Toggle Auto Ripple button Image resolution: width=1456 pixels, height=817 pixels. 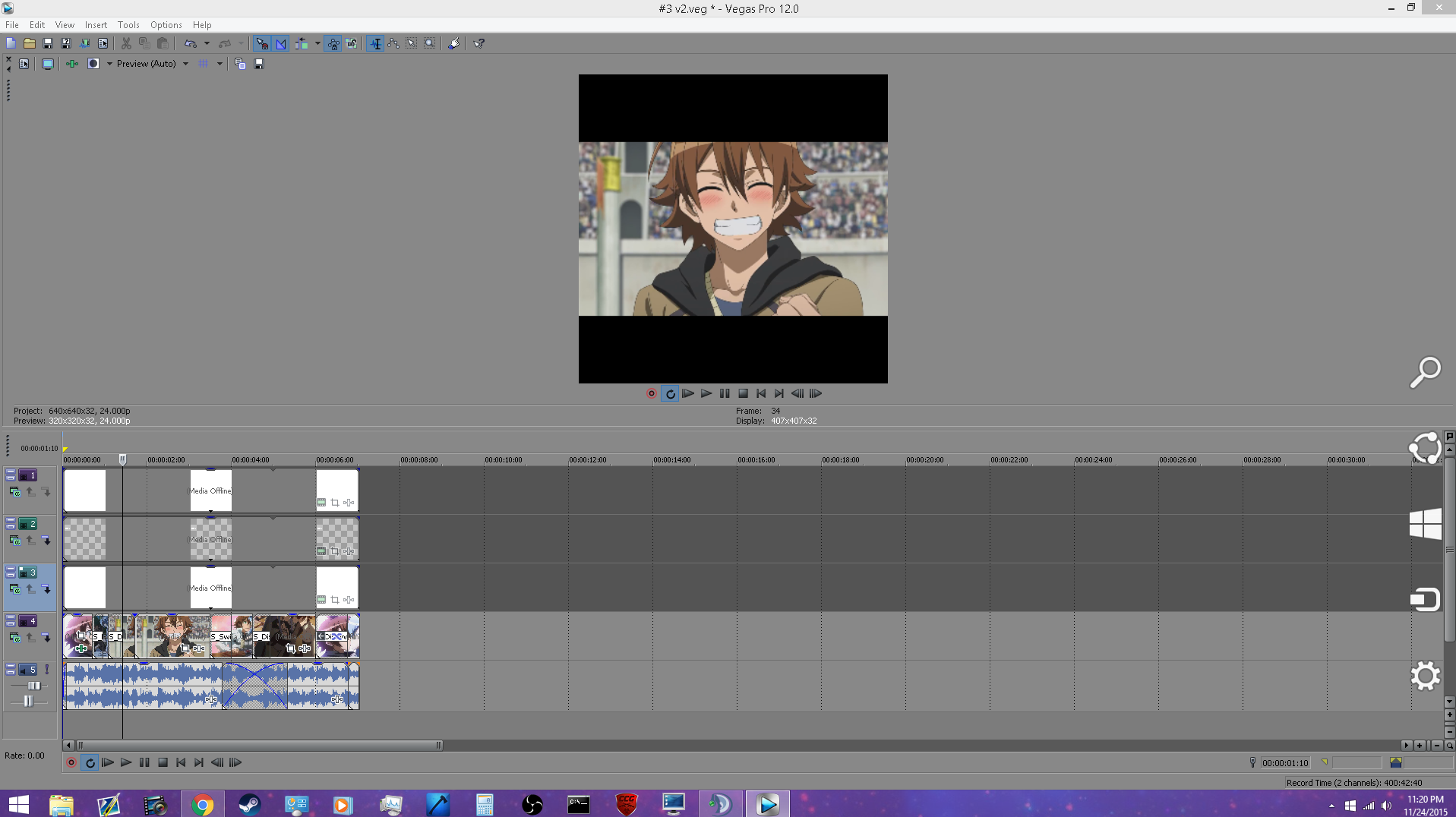302,43
